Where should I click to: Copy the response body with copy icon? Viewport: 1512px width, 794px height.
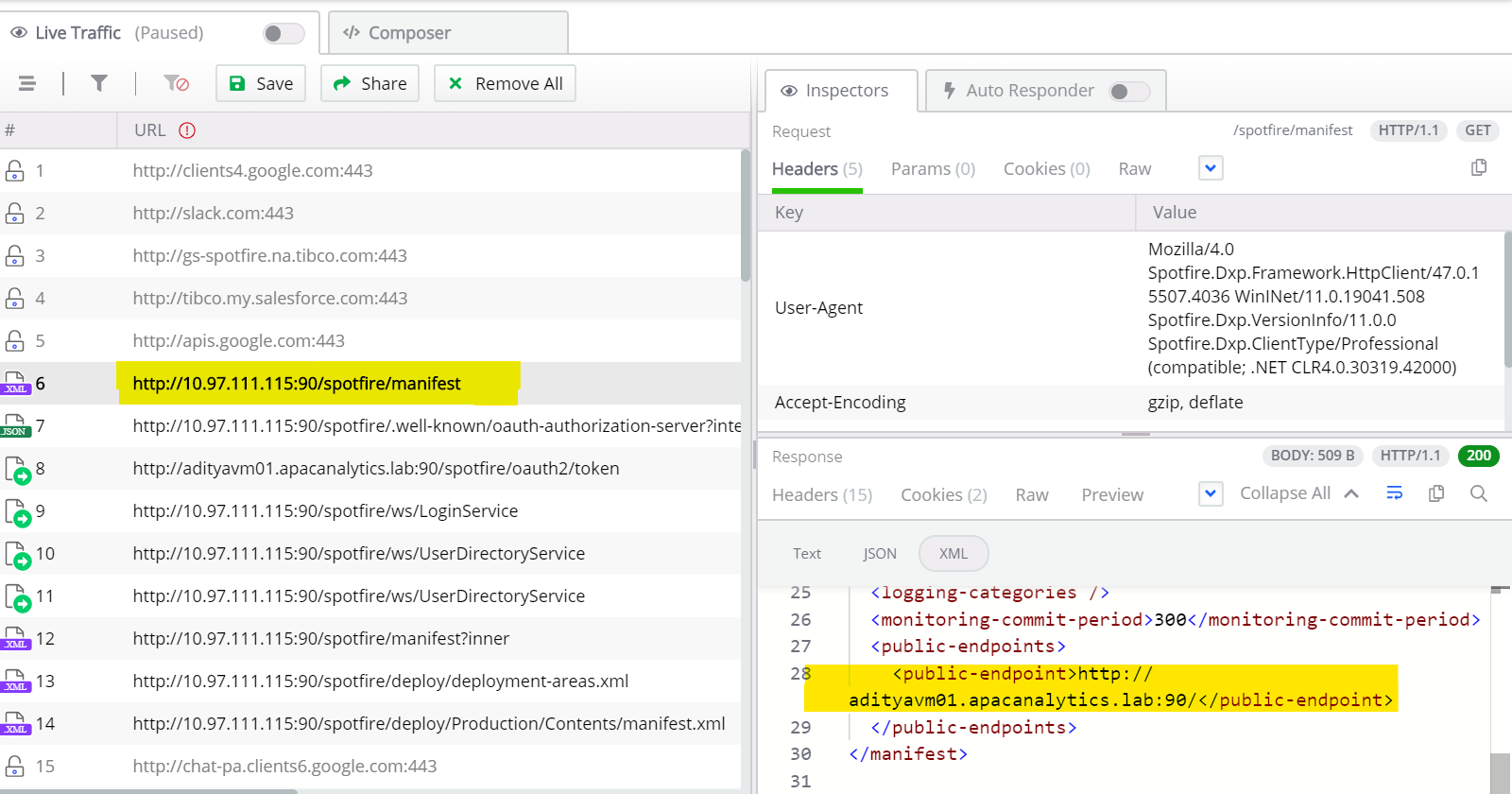pos(1436,493)
